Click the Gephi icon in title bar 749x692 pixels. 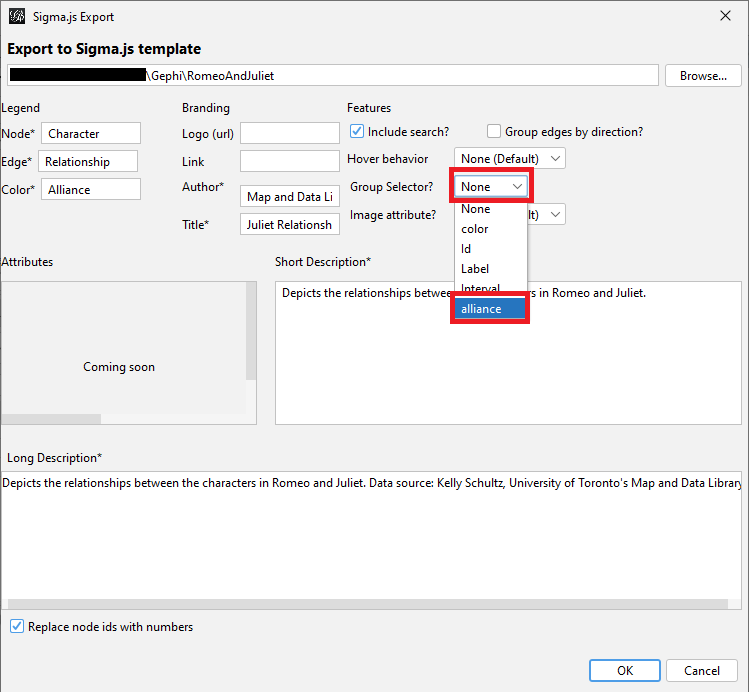point(17,16)
